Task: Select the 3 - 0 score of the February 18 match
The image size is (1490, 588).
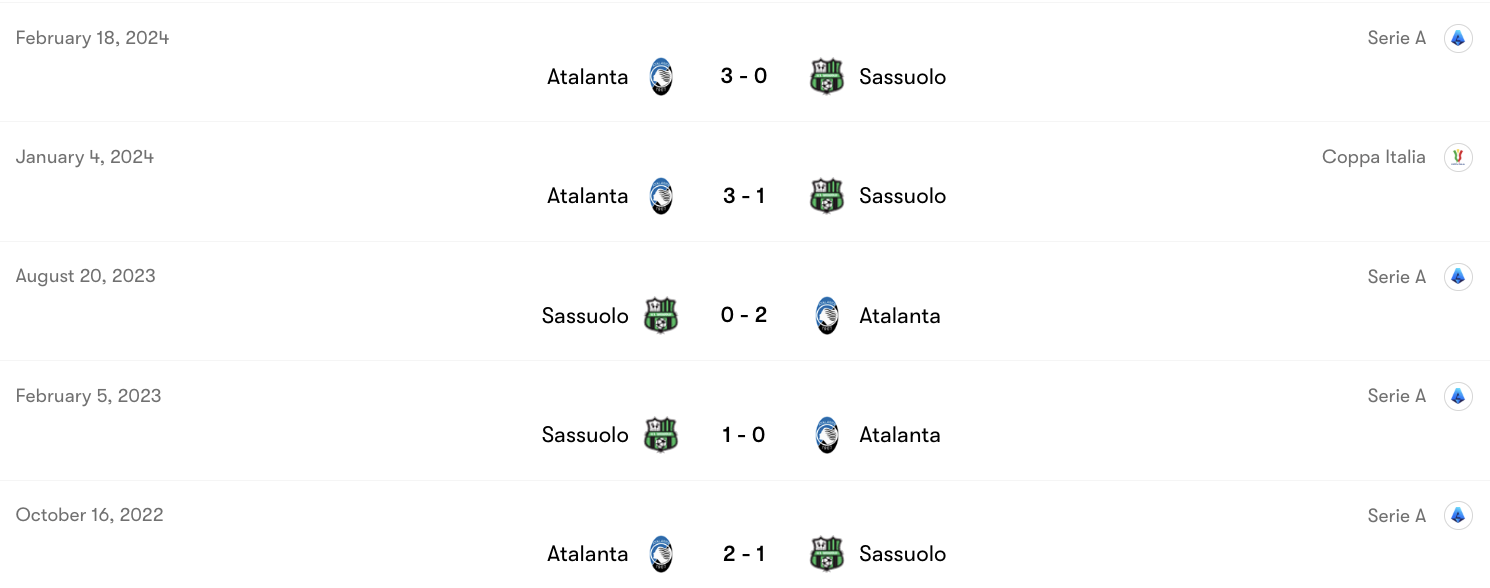Action: [744, 76]
